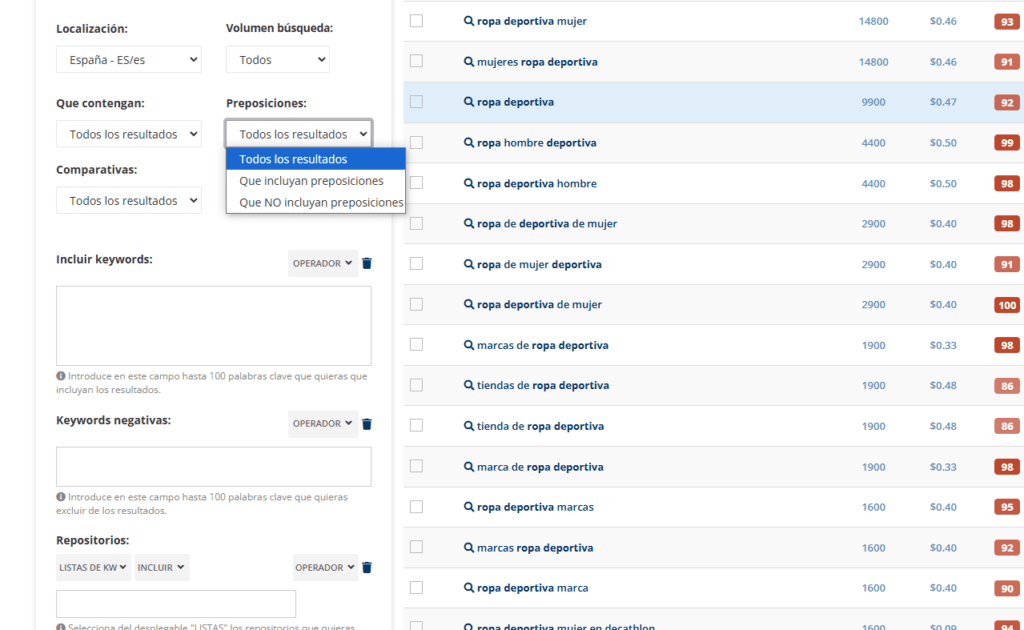Viewport: 1024px width, 630px height.
Task: Open the Comparativas dropdown
Action: pyautogui.click(x=128, y=201)
